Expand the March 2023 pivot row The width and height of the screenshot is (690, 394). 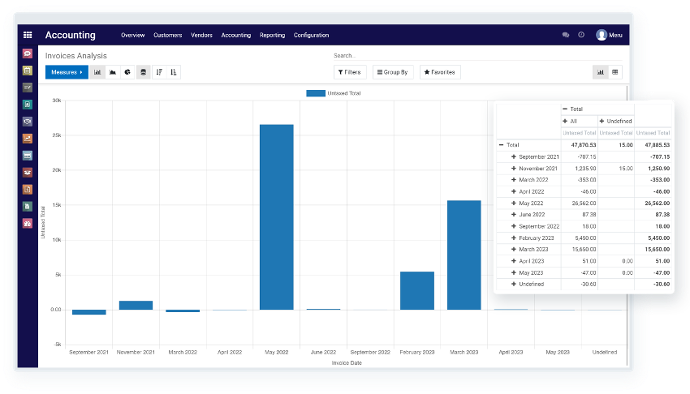pyautogui.click(x=513, y=249)
